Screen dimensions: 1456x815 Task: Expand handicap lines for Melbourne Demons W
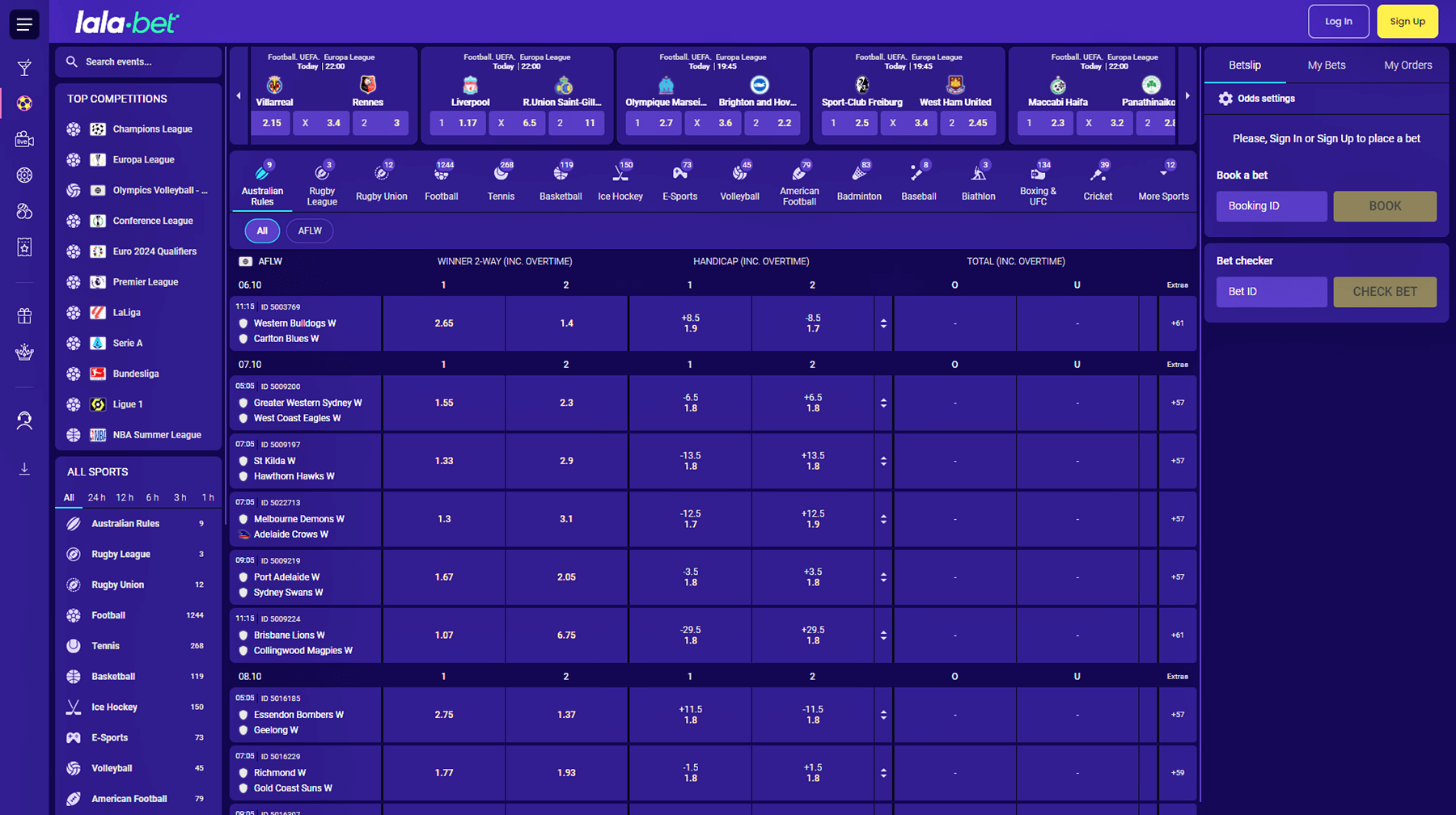coord(883,519)
